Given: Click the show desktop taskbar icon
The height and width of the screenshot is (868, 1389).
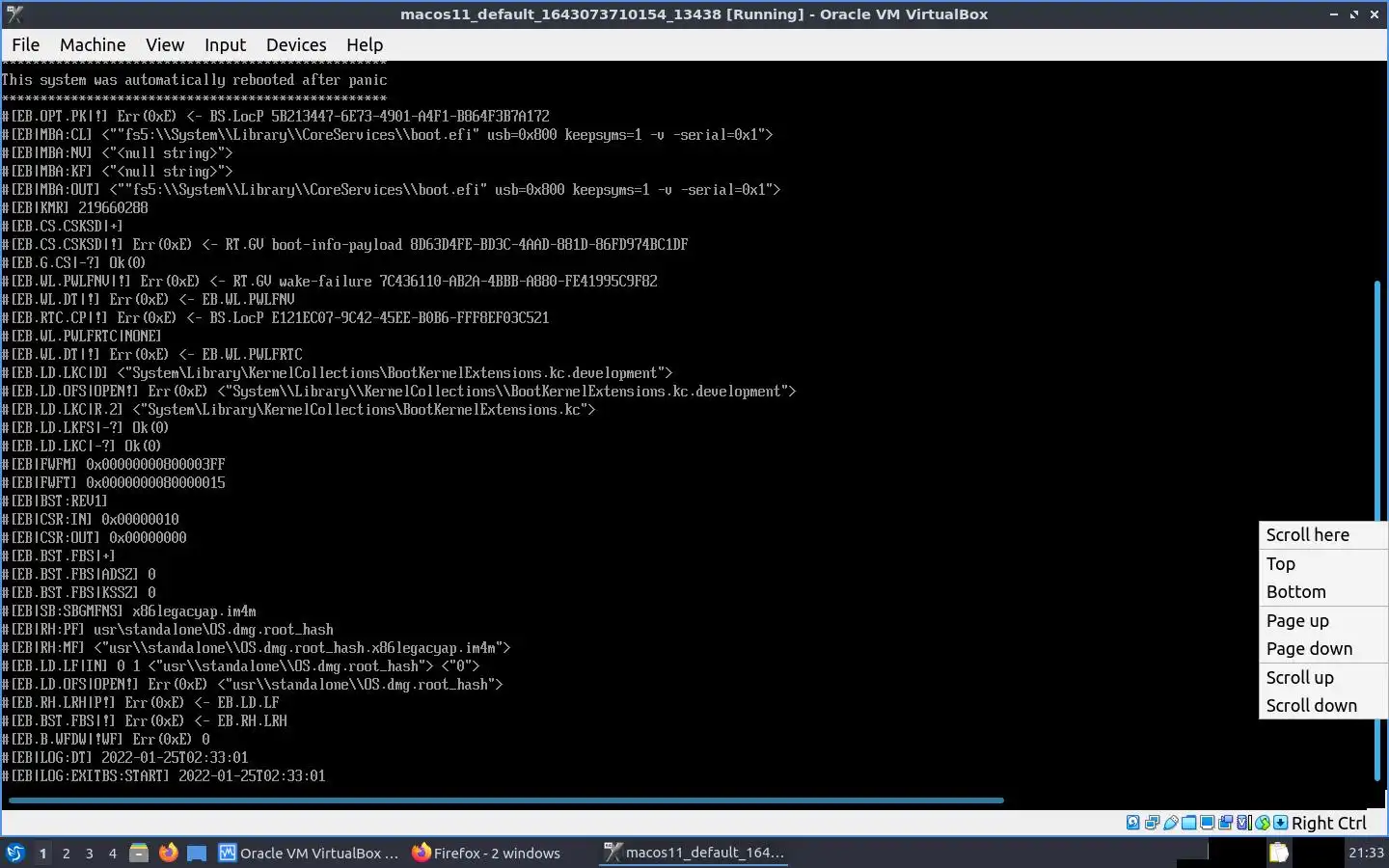Looking at the screenshot, I should [197, 853].
